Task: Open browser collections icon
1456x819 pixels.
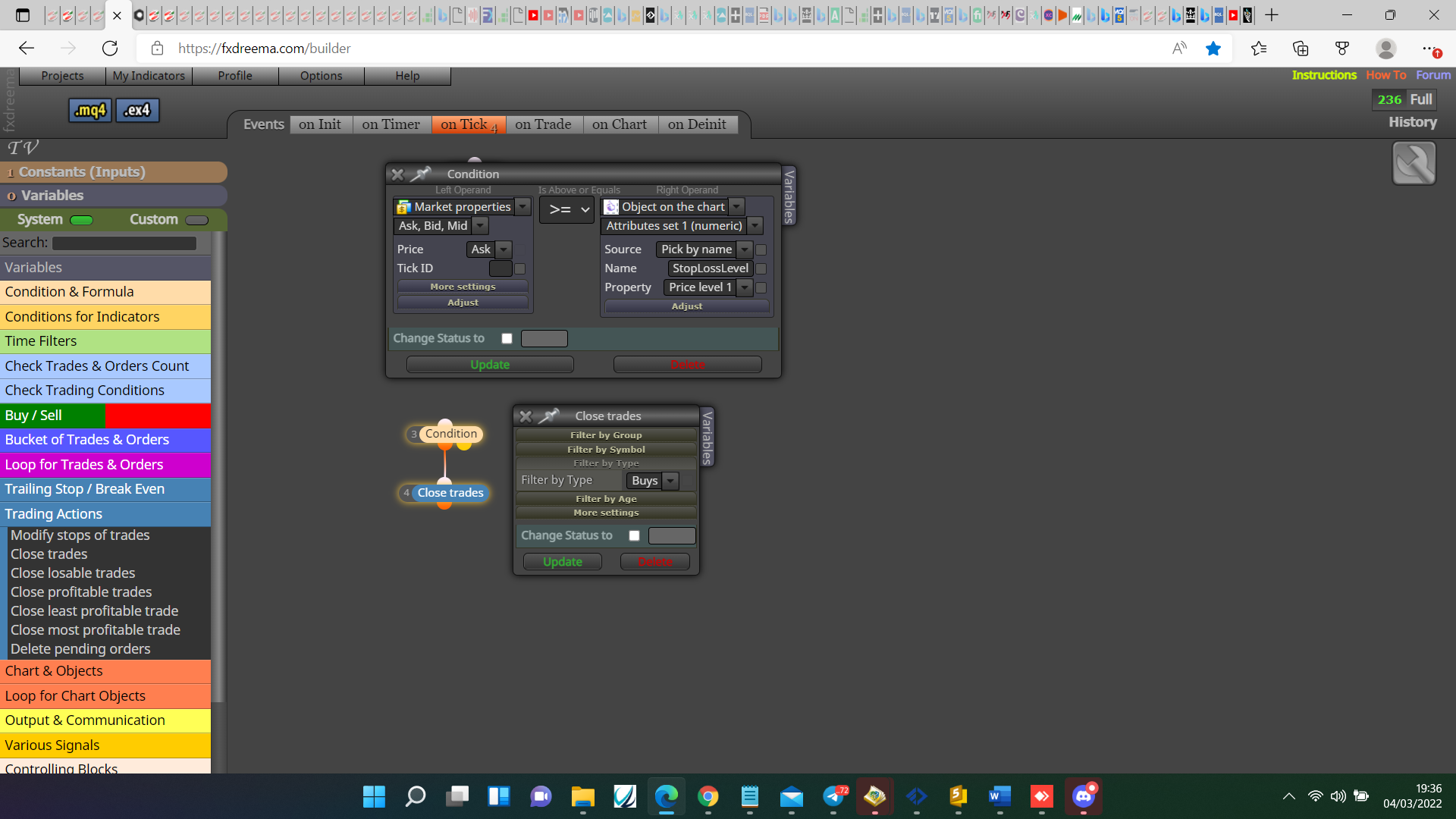Action: 1301,49
